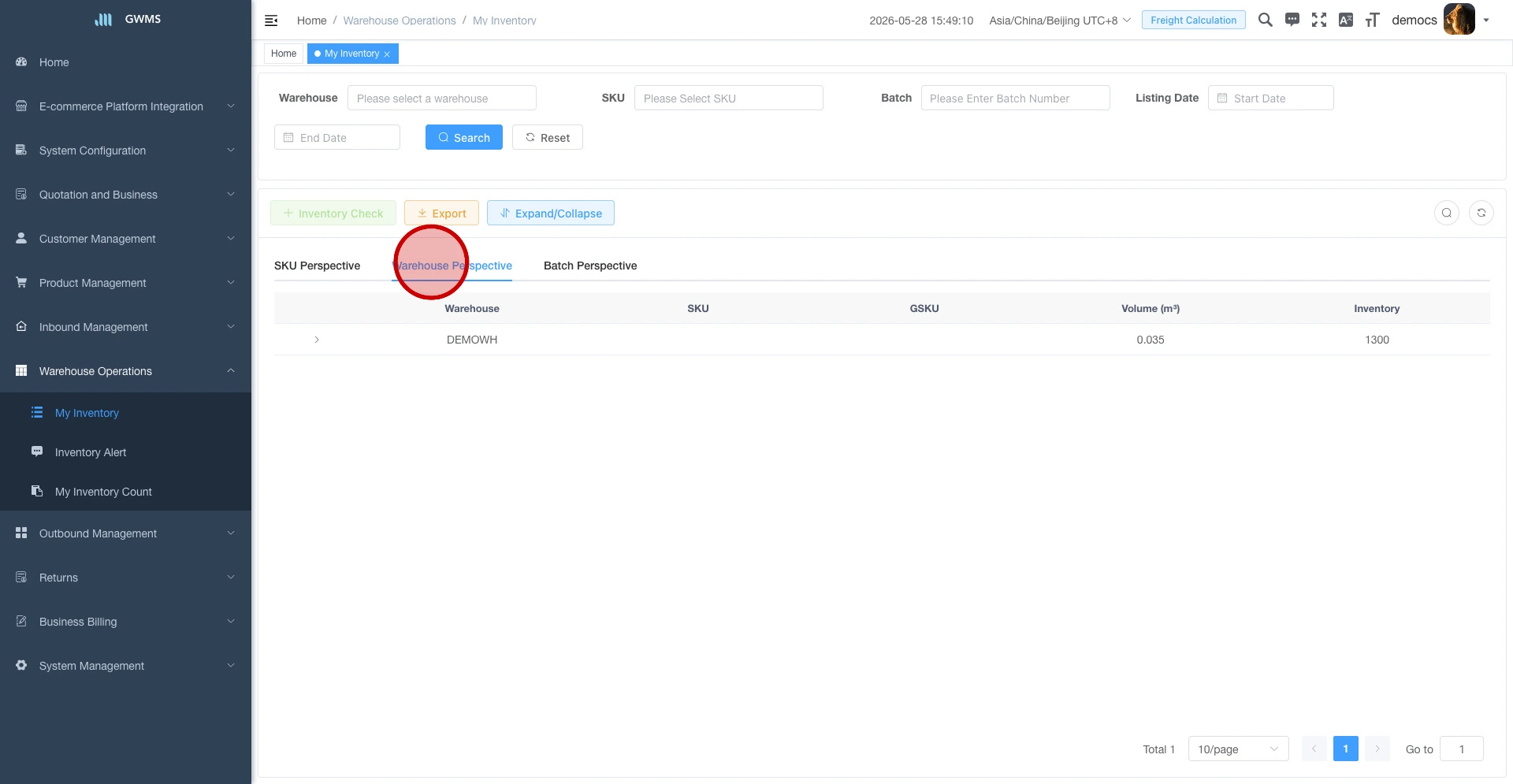Image resolution: width=1513 pixels, height=784 pixels.
Task: Switch to Warehouse Perspective tab
Action: (452, 266)
